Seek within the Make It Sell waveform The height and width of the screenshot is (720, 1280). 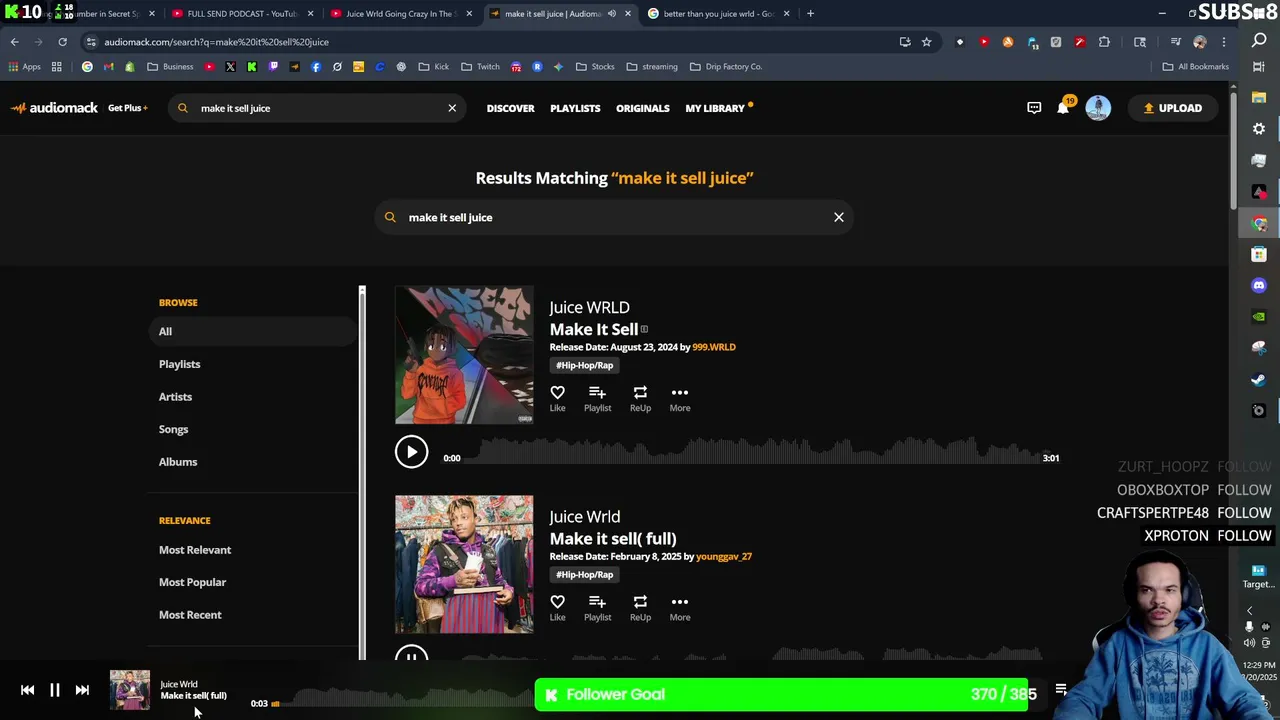(x=752, y=452)
